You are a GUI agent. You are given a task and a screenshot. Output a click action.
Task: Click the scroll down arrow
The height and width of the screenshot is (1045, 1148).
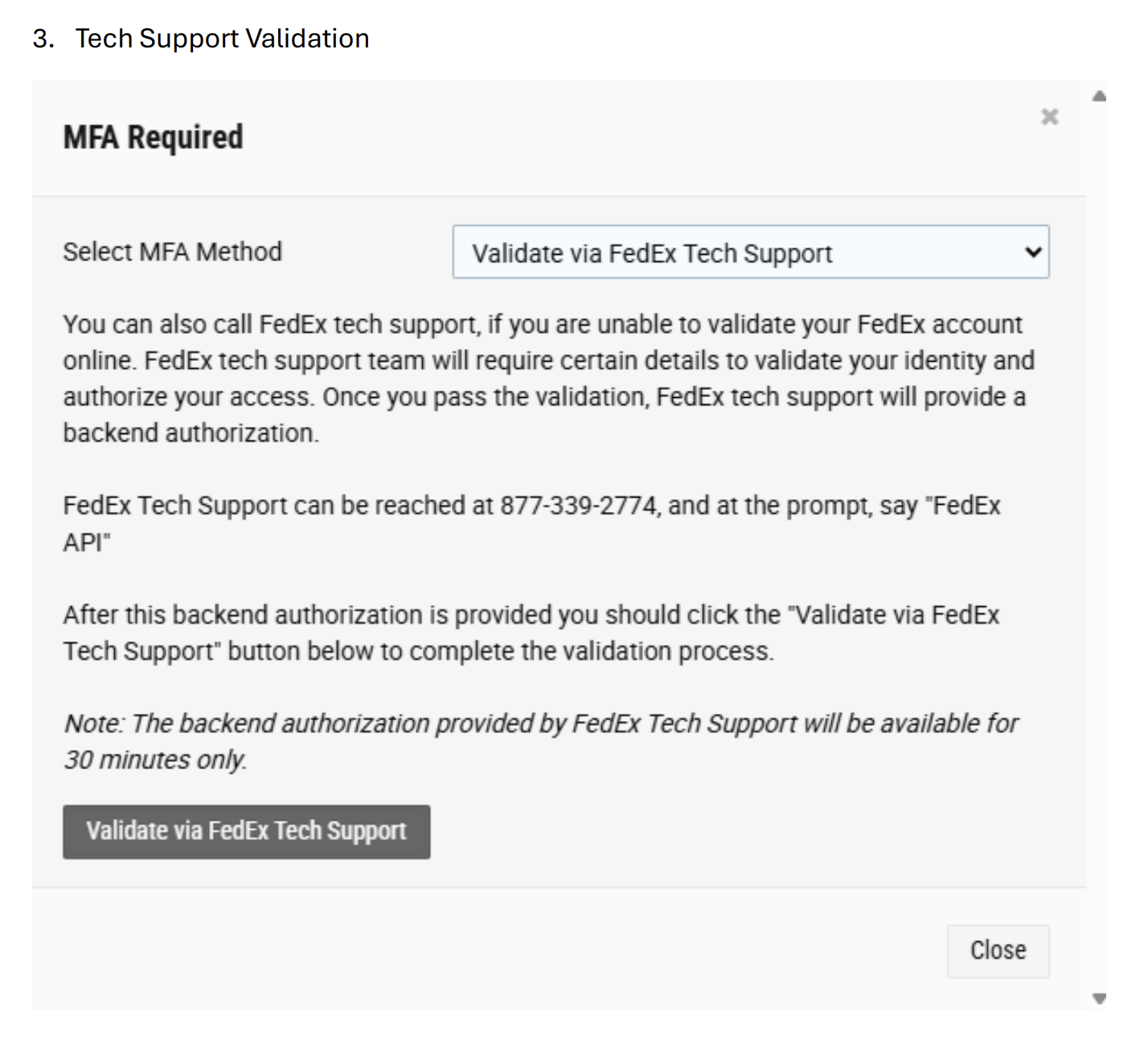pyautogui.click(x=1099, y=998)
